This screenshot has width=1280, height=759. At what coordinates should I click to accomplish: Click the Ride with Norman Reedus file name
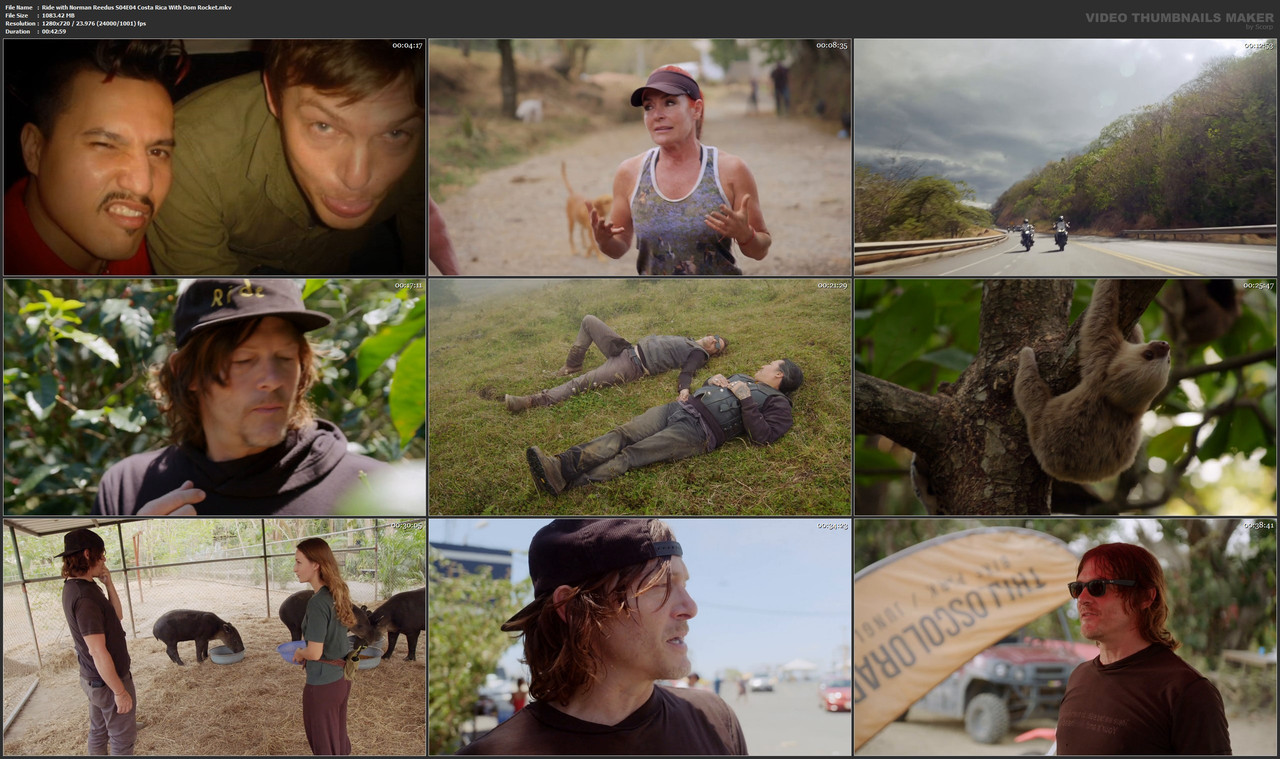(x=135, y=6)
